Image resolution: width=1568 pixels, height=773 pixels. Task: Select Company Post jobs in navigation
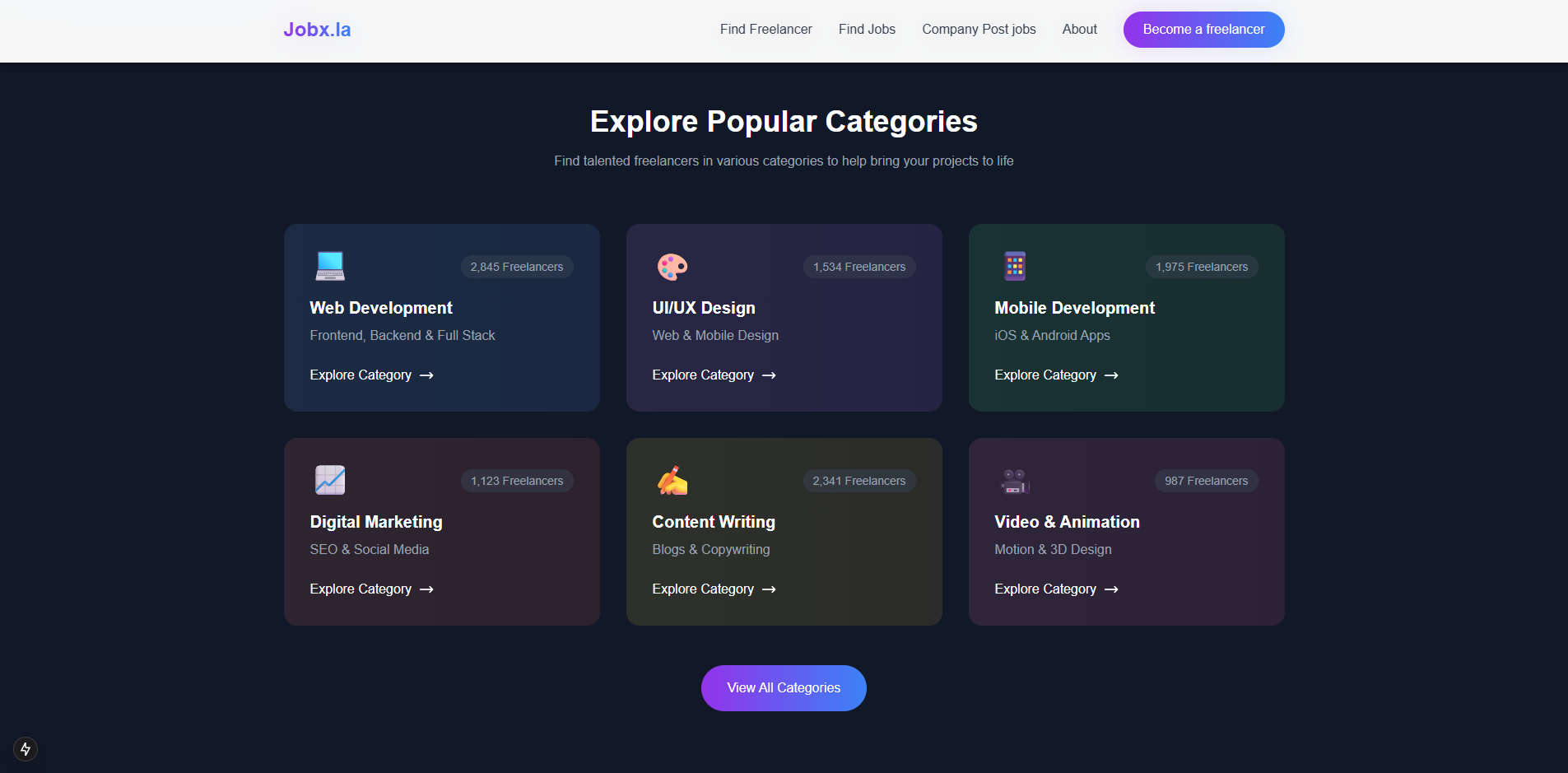[x=979, y=29]
